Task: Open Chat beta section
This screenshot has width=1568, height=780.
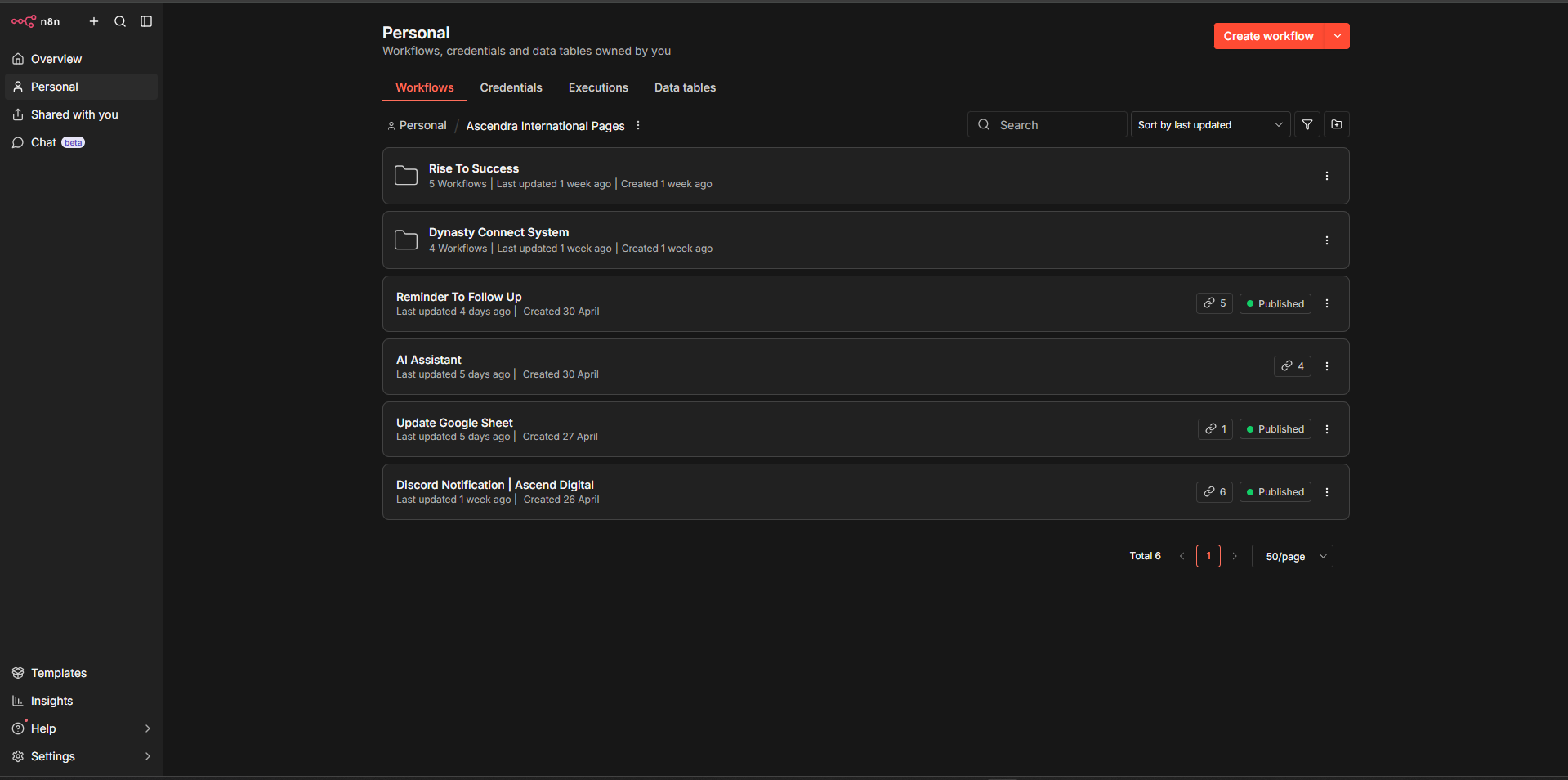Action: click(81, 142)
